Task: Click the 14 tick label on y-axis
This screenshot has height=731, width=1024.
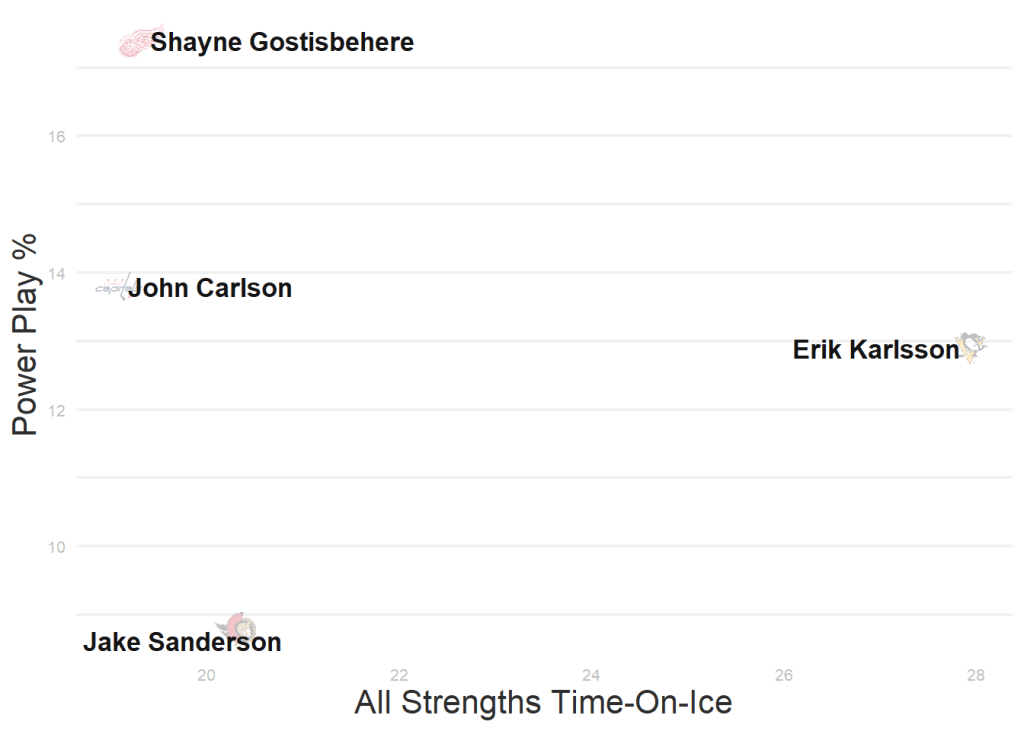Action: click(x=57, y=273)
